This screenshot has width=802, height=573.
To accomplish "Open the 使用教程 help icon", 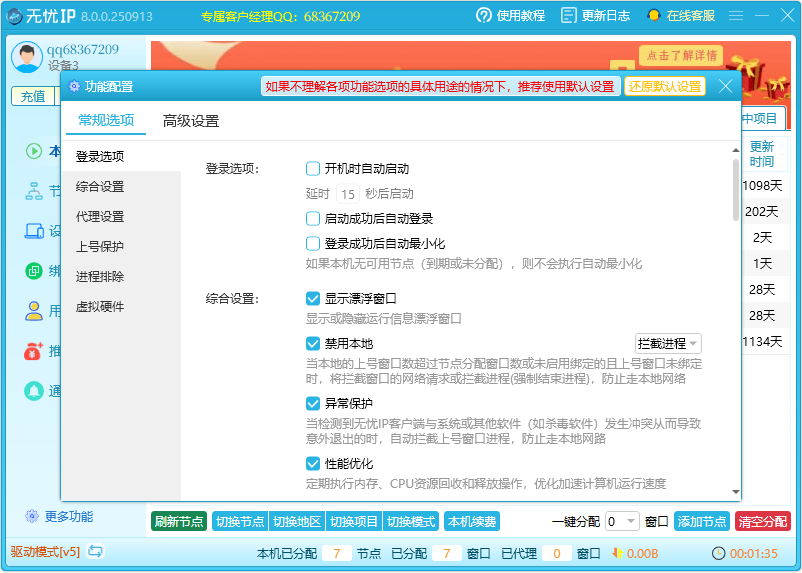I will click(x=483, y=16).
